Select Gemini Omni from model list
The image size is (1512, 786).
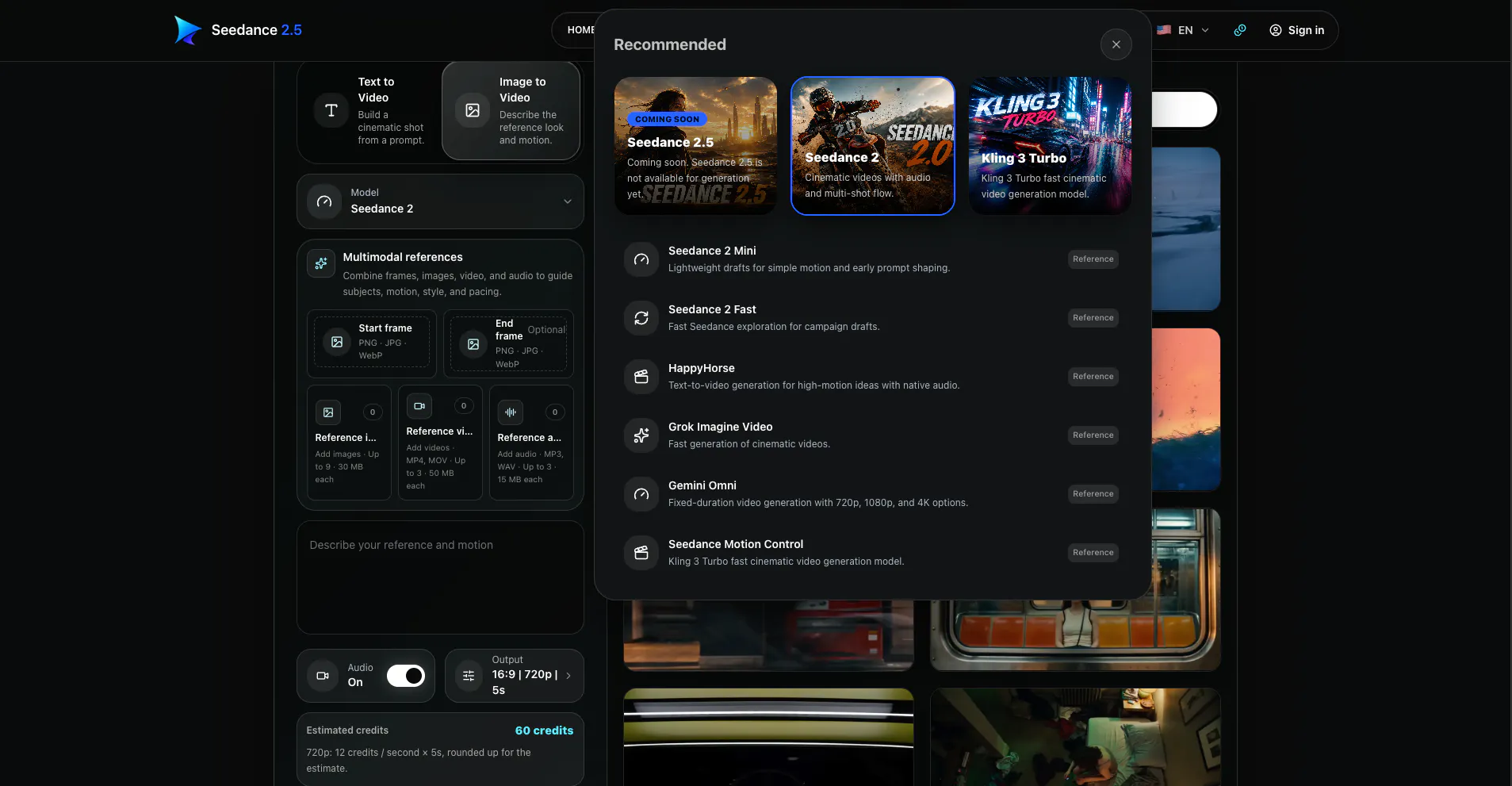(872, 494)
